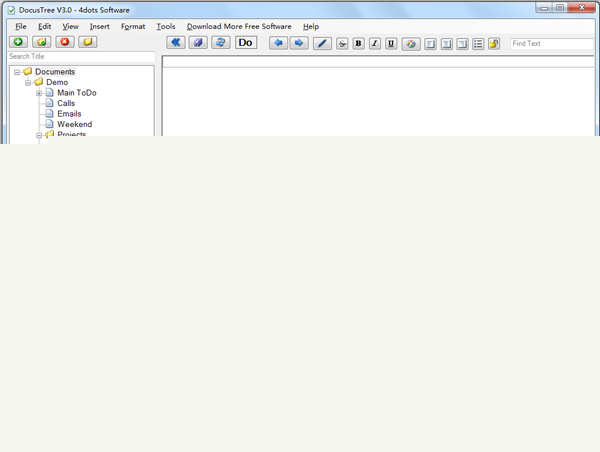Image resolution: width=600 pixels, height=452 pixels.
Task: Click into the document title bar field
Action: pos(378,62)
